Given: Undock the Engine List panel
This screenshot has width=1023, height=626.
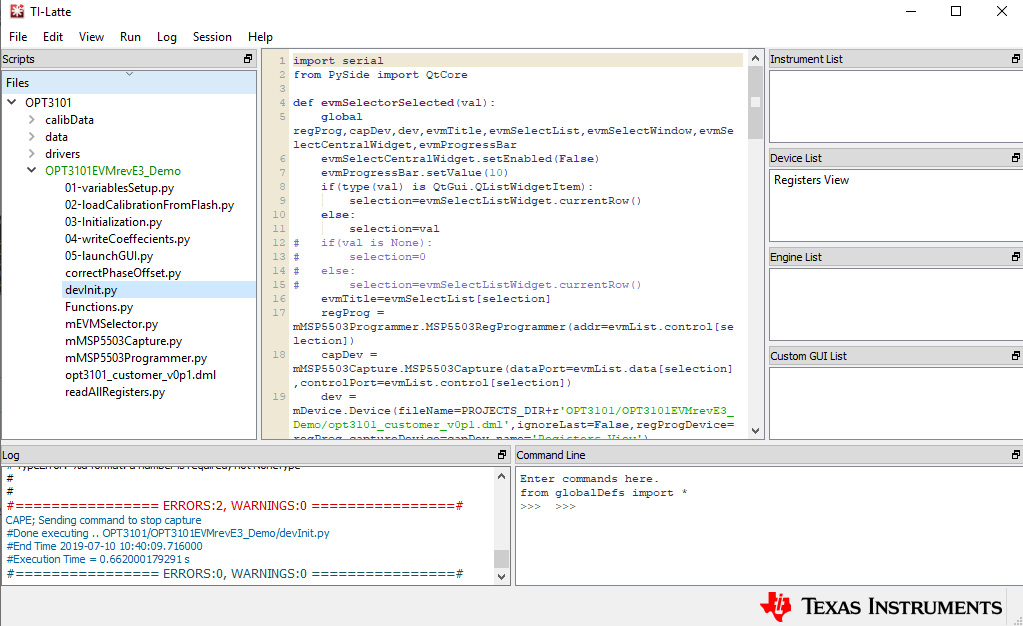Looking at the screenshot, I should click(x=1016, y=257).
